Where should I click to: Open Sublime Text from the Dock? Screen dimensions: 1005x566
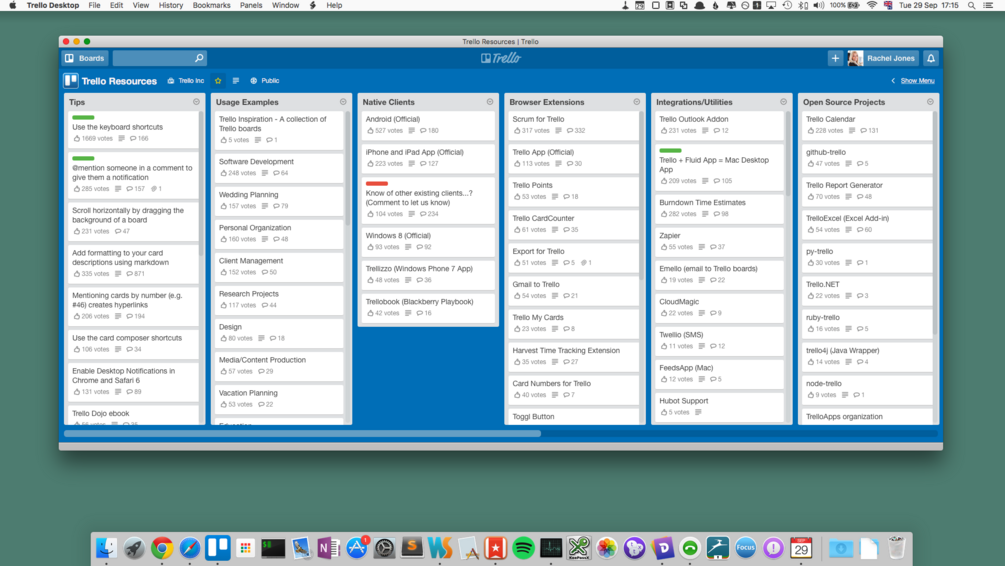(412, 547)
